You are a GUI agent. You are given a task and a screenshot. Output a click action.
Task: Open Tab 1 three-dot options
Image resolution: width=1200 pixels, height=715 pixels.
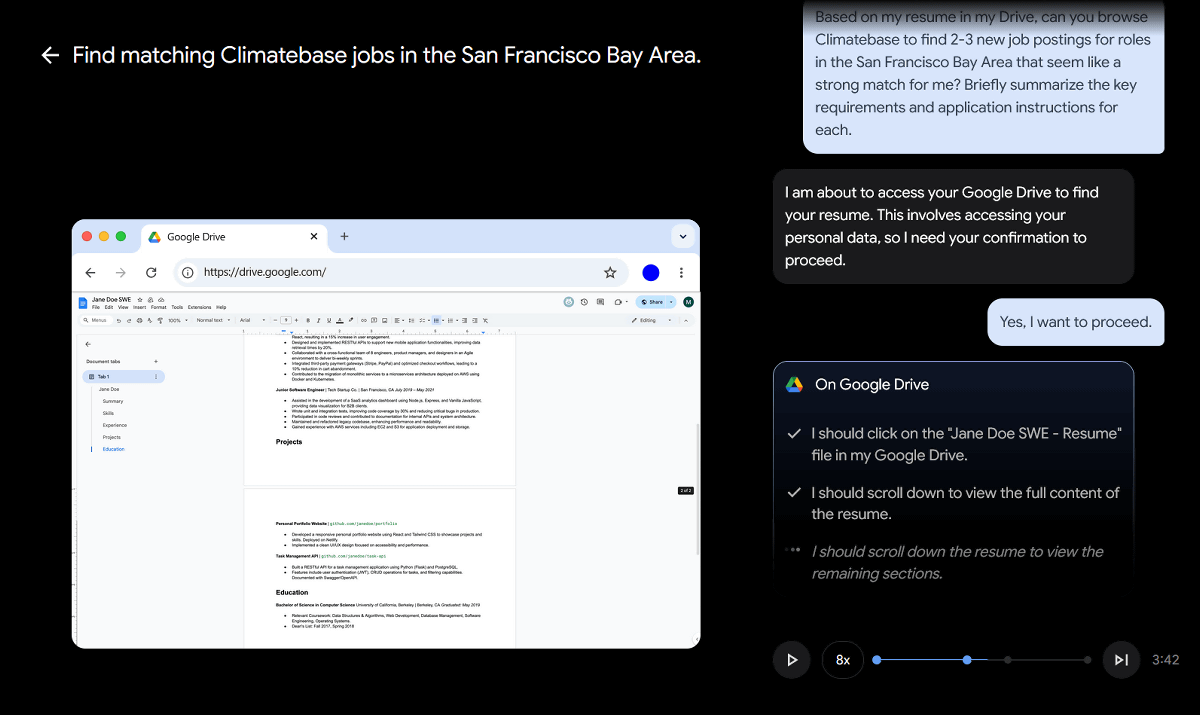coord(156,376)
